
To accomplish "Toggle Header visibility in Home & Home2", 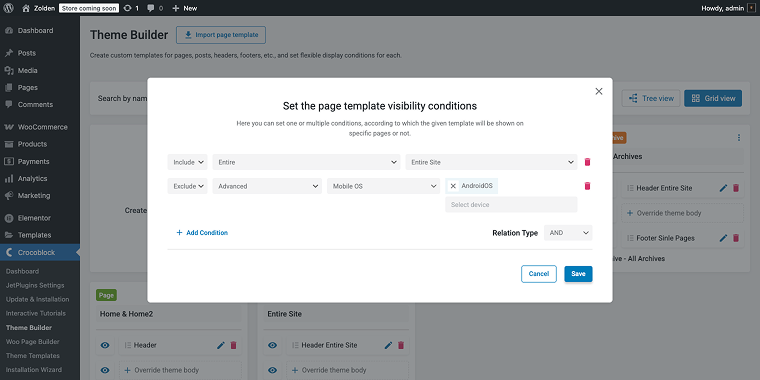I will [105, 345].
